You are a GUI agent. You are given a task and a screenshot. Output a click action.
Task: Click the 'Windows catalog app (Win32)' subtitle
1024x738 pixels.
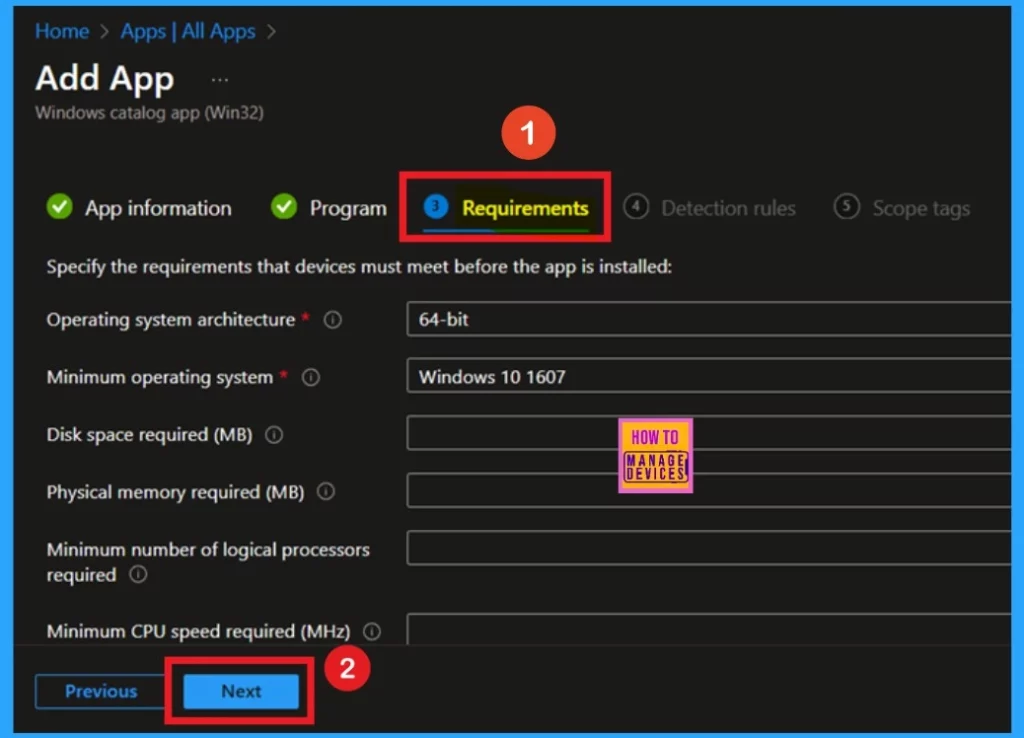point(150,113)
